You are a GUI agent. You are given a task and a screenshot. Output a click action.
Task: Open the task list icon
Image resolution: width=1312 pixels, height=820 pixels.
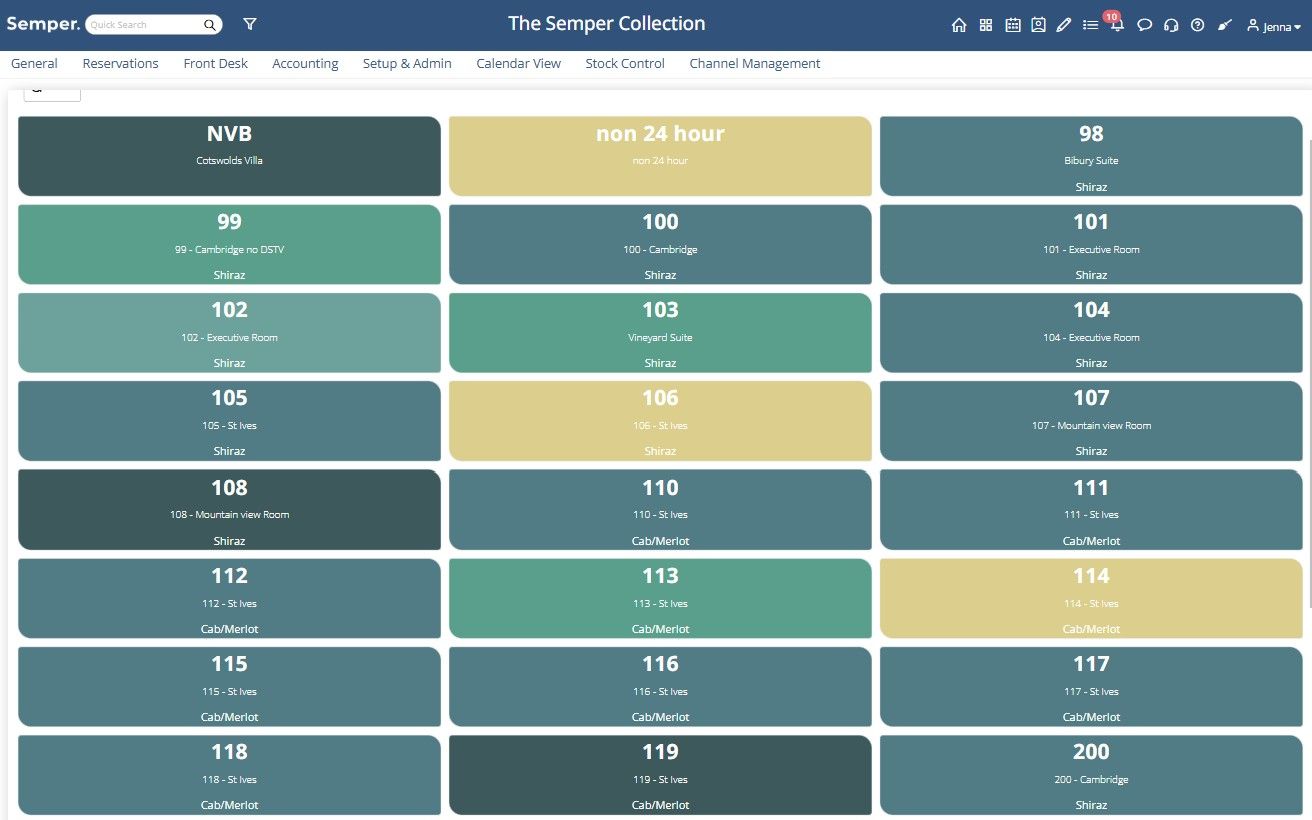[x=1091, y=25]
